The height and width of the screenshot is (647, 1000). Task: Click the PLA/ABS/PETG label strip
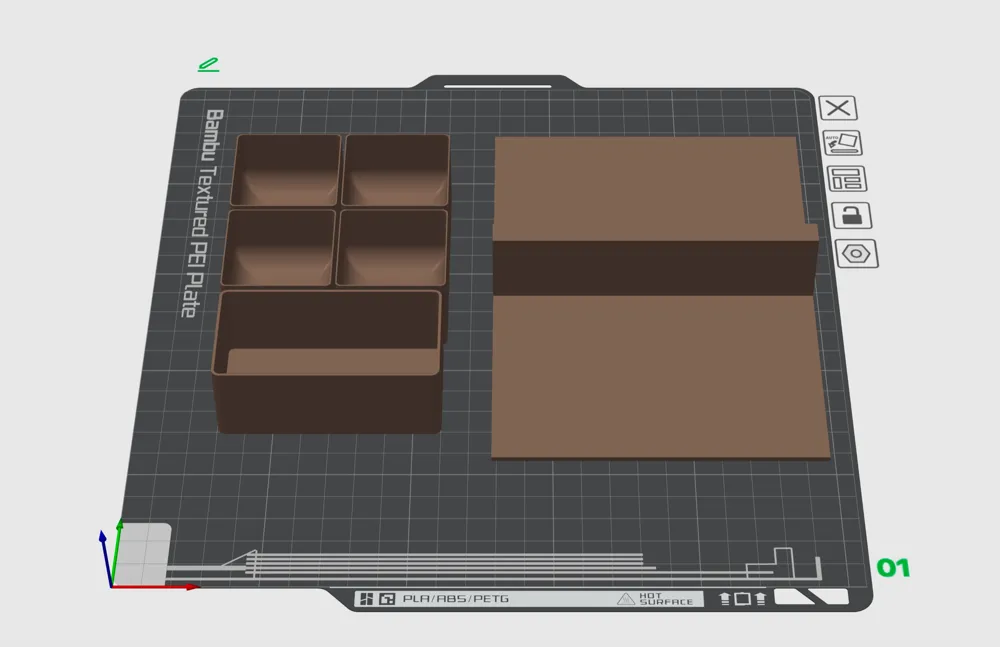coord(455,599)
